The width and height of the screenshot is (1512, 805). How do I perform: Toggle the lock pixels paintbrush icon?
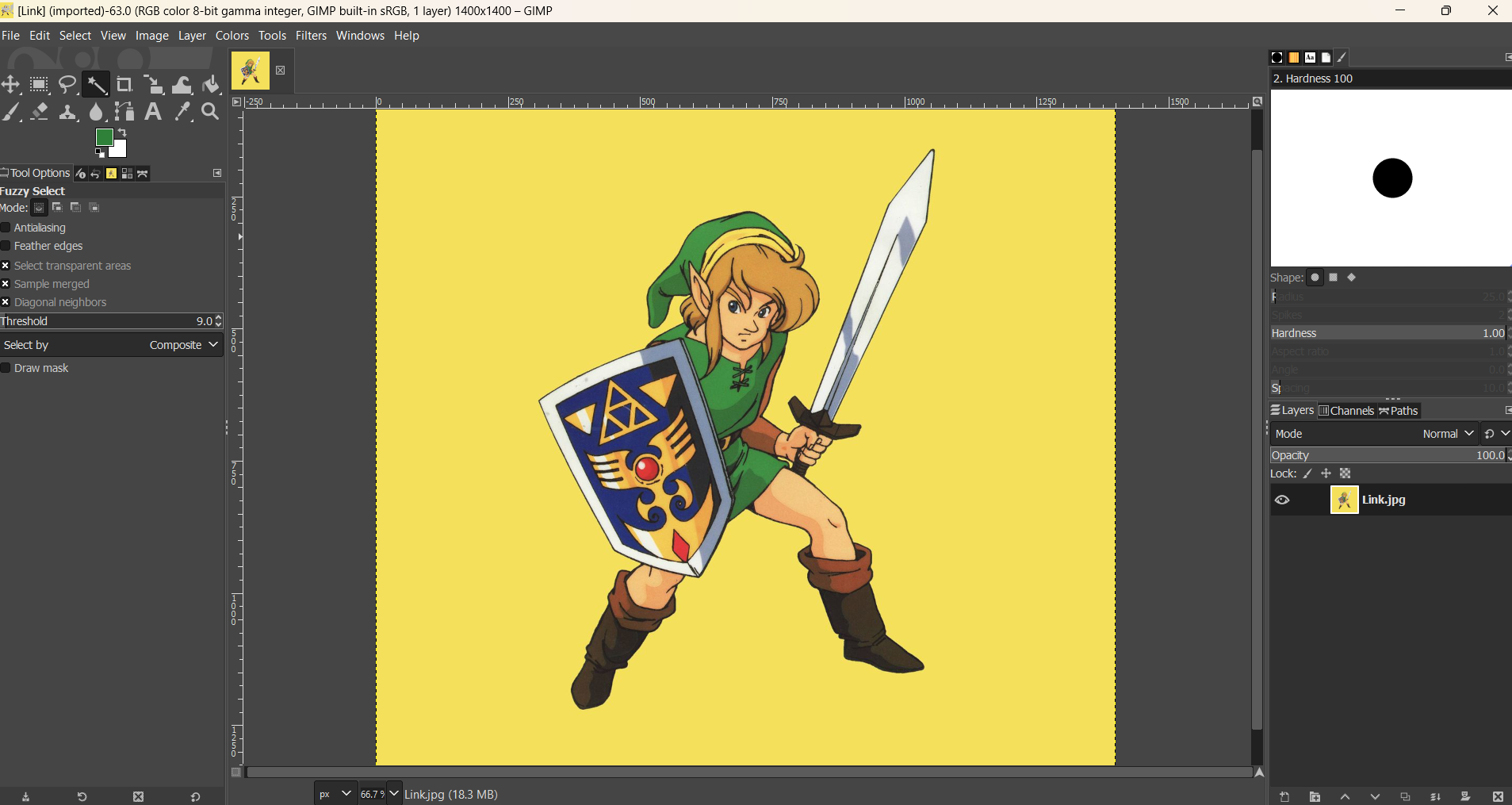tap(1307, 473)
